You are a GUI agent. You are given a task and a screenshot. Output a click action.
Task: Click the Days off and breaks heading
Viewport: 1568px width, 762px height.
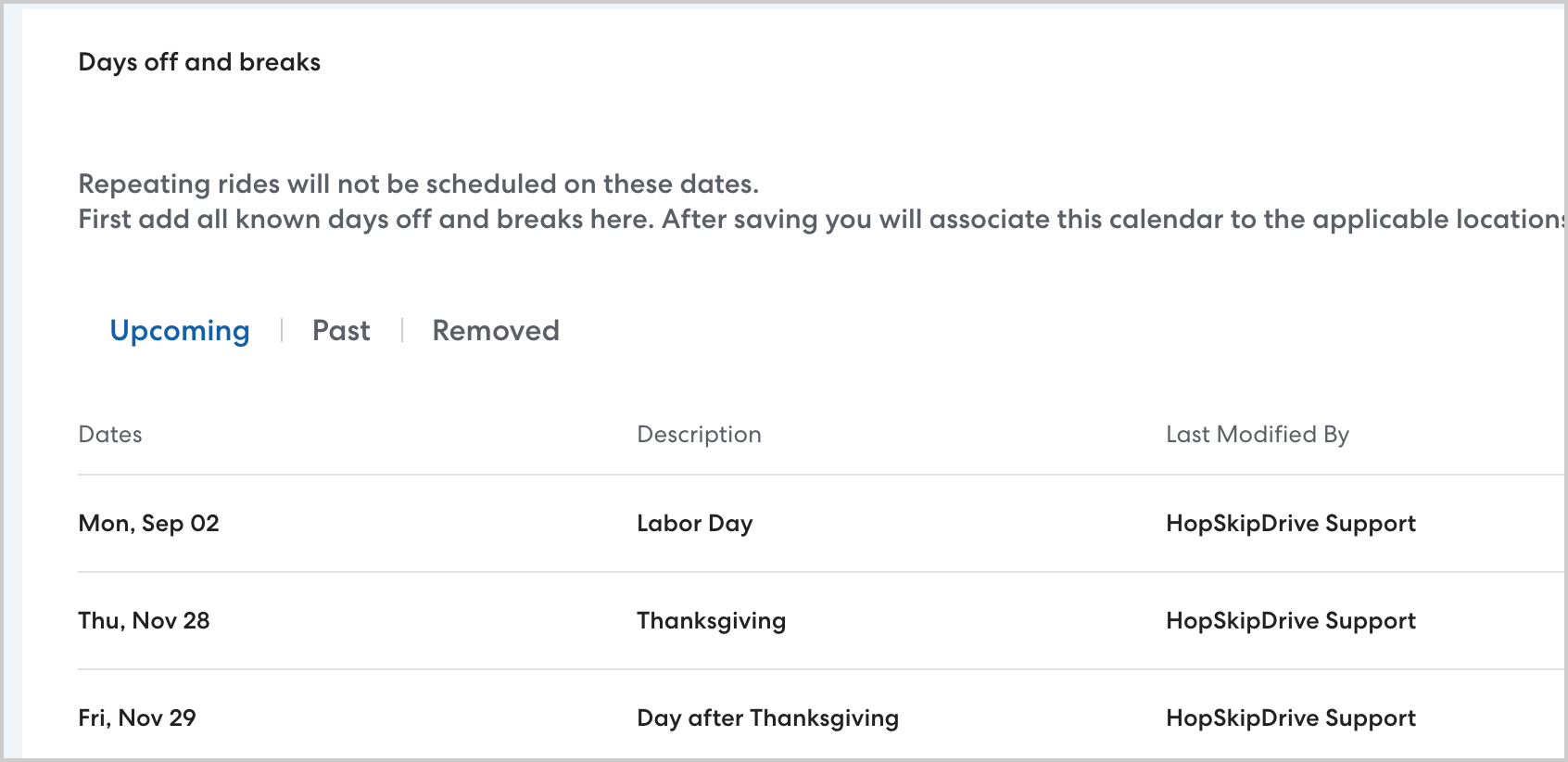pyautogui.click(x=199, y=62)
